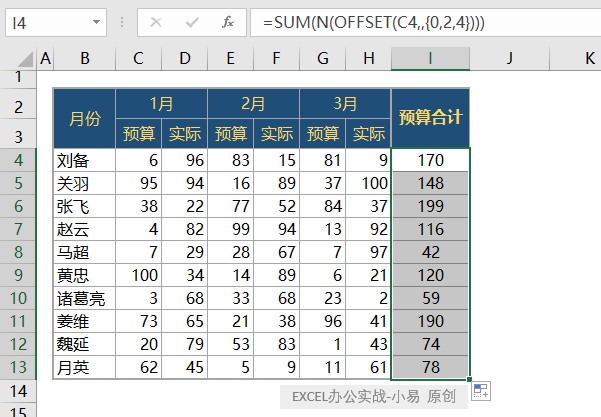Click the 月份 header cell
The width and height of the screenshot is (601, 417).
[x=85, y=118]
